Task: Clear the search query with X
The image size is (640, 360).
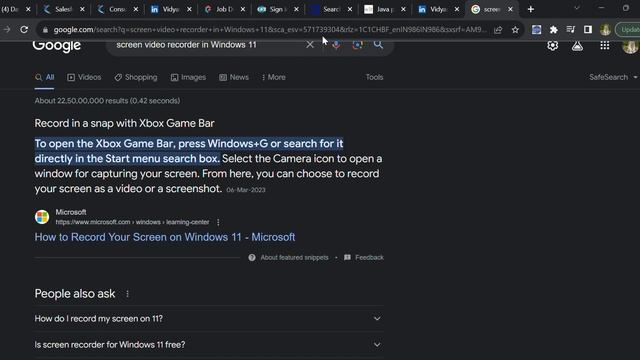Action: (x=310, y=44)
